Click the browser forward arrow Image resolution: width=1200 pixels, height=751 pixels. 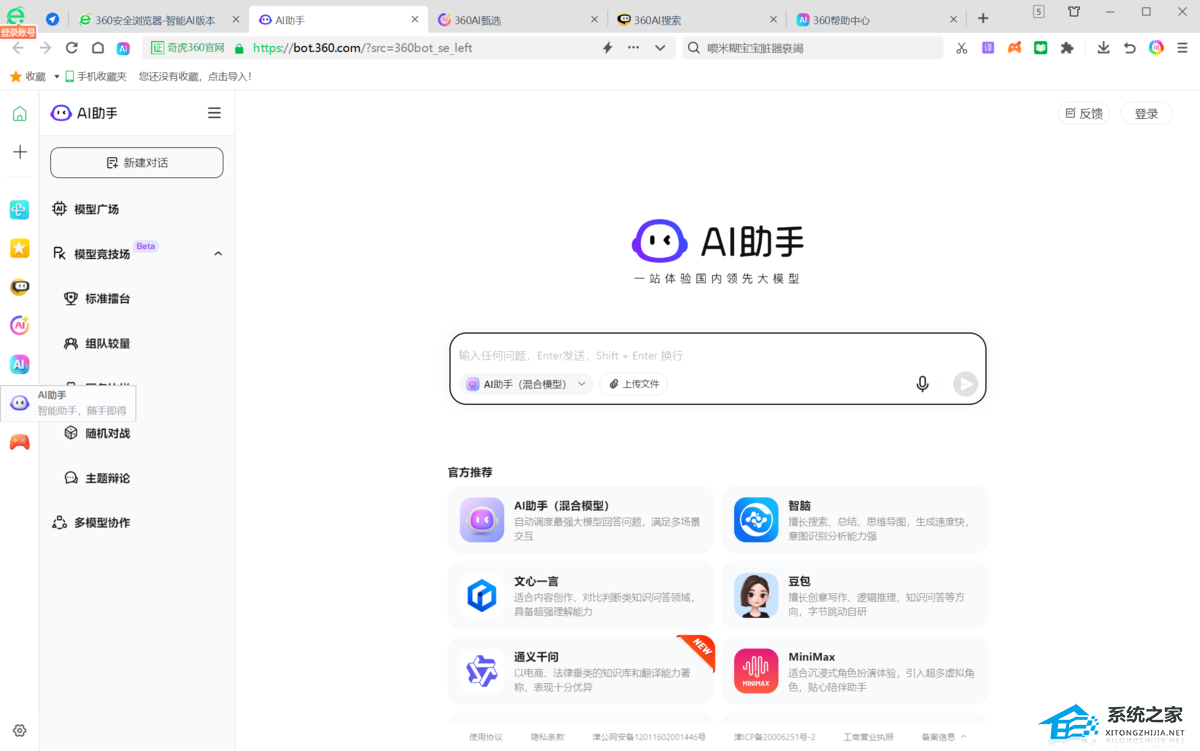[45, 48]
